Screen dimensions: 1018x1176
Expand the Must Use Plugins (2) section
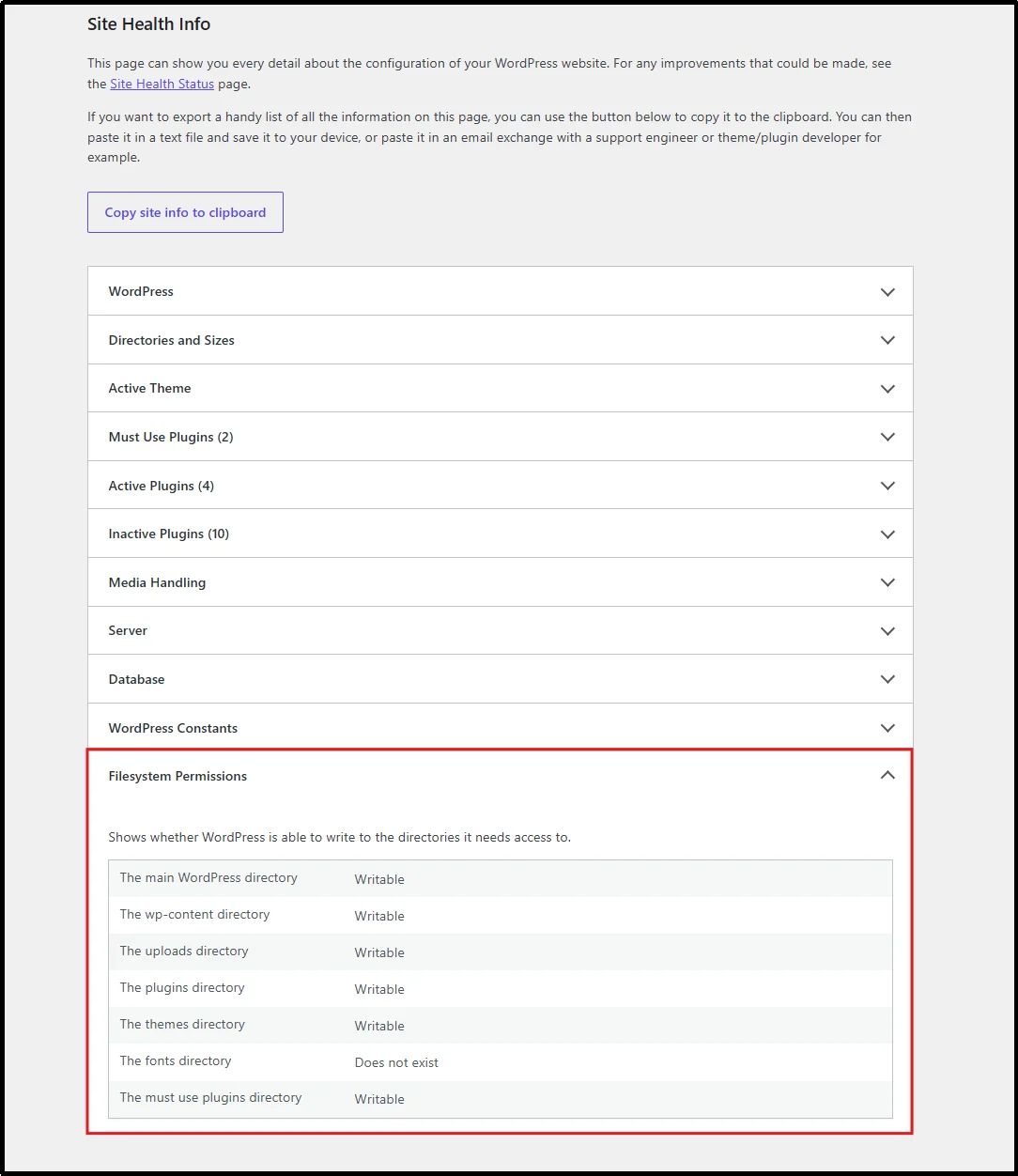pyautogui.click(x=500, y=437)
